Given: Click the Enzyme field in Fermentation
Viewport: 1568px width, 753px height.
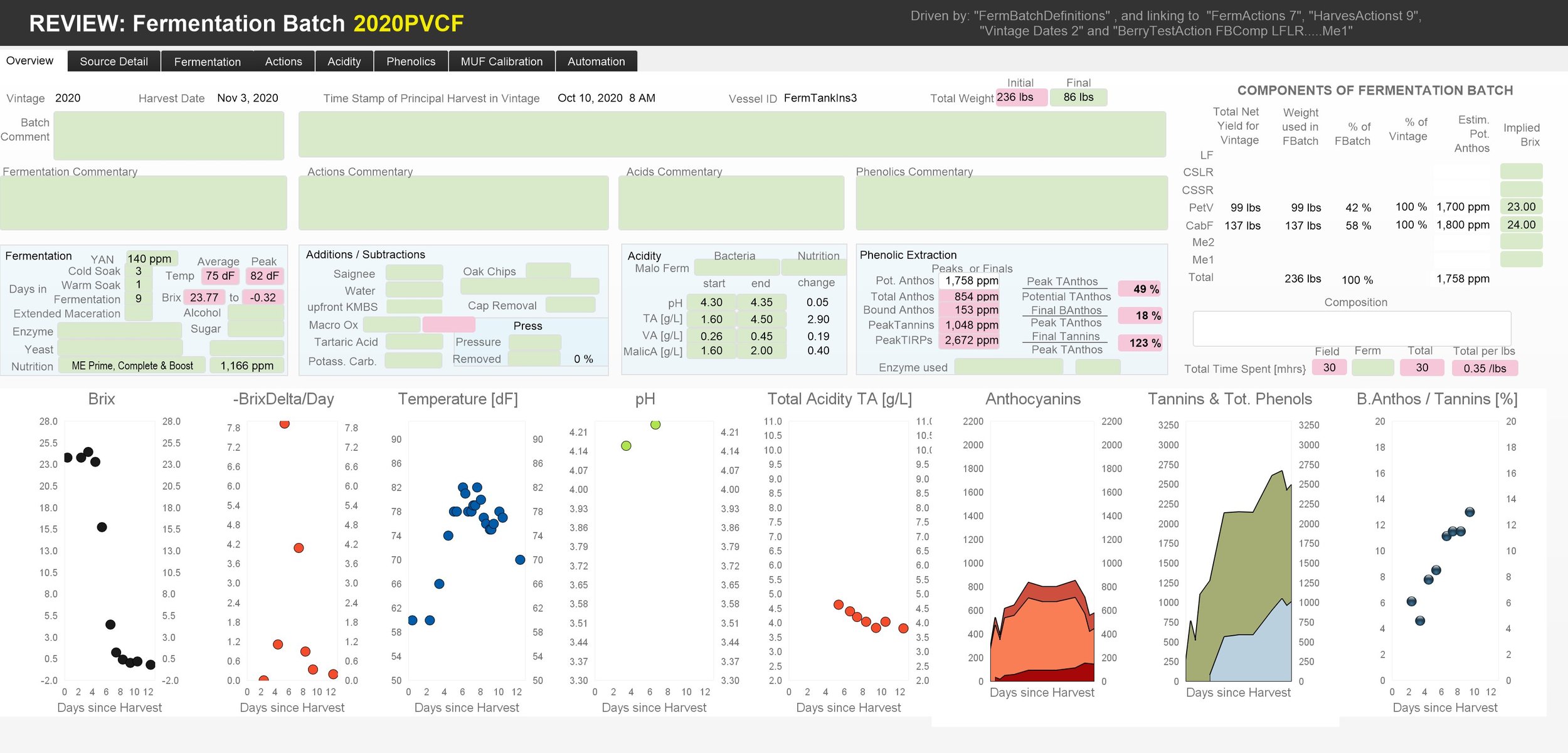Looking at the screenshot, I should (x=120, y=331).
